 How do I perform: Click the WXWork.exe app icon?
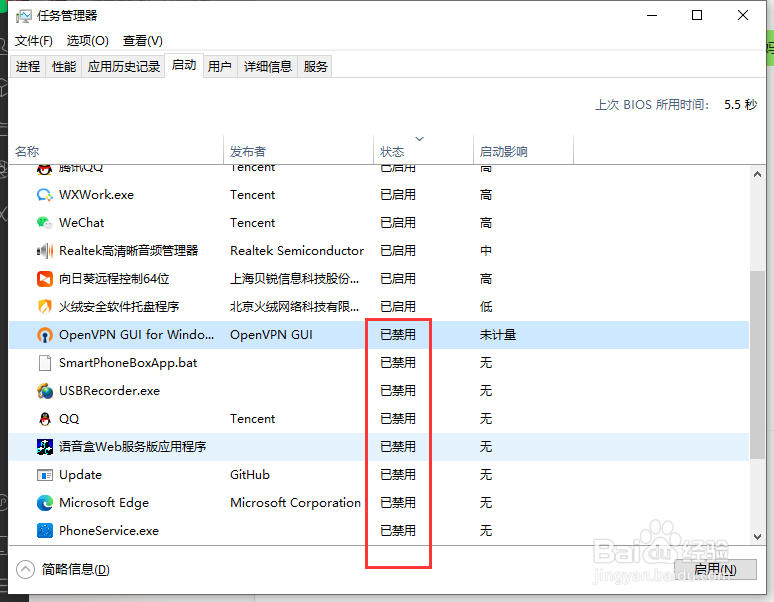pos(44,195)
